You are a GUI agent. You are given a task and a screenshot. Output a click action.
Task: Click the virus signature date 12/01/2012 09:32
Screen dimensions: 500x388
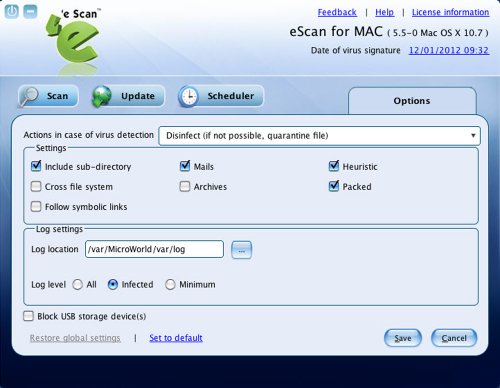coord(449,50)
